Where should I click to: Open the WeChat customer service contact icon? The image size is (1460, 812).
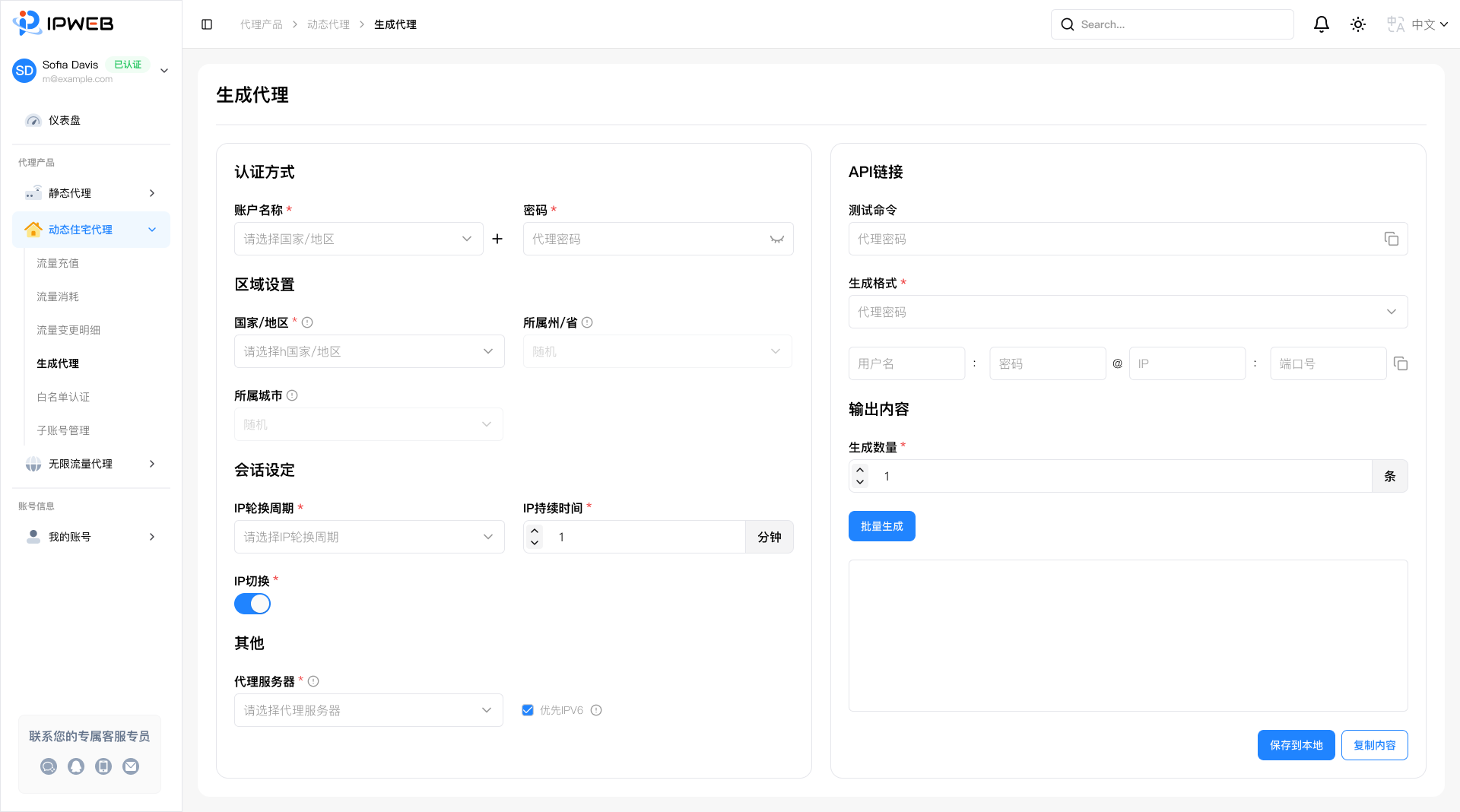(x=49, y=766)
